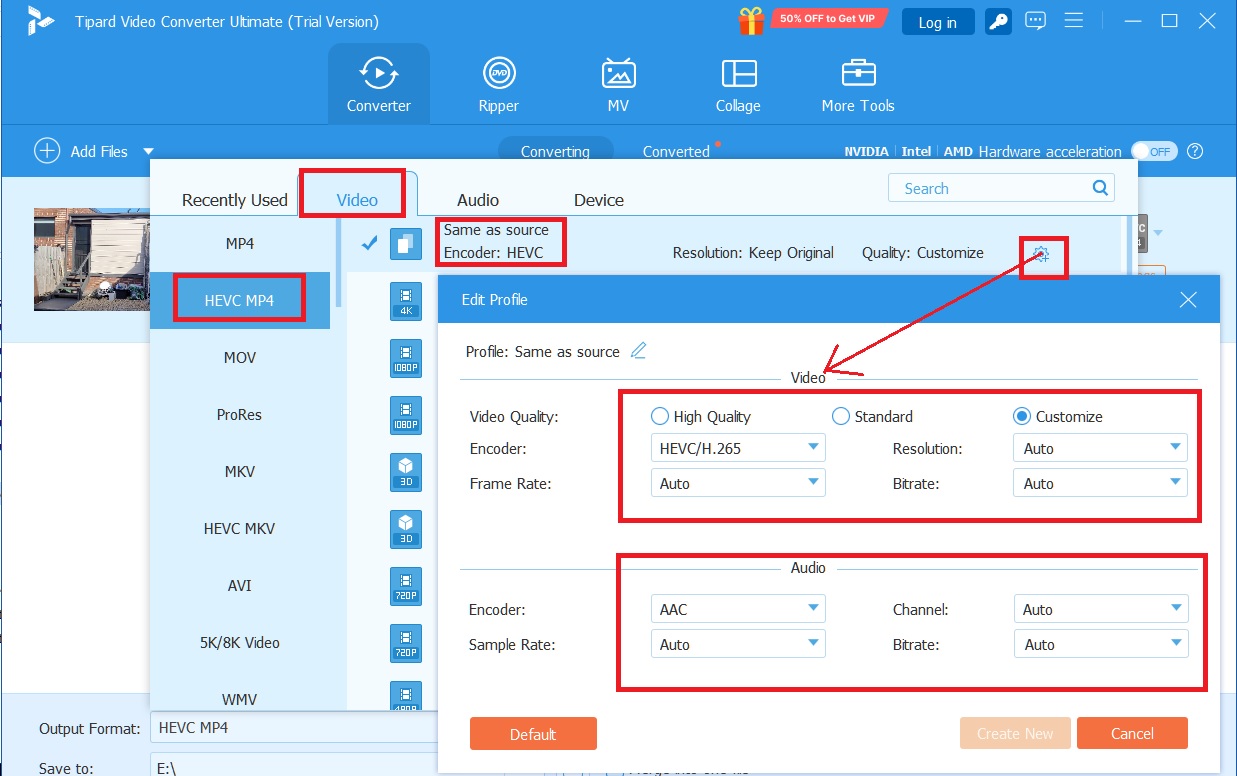Choose HEVC MKV format in list
Screen dimensions: 1237x776
[x=240, y=528]
